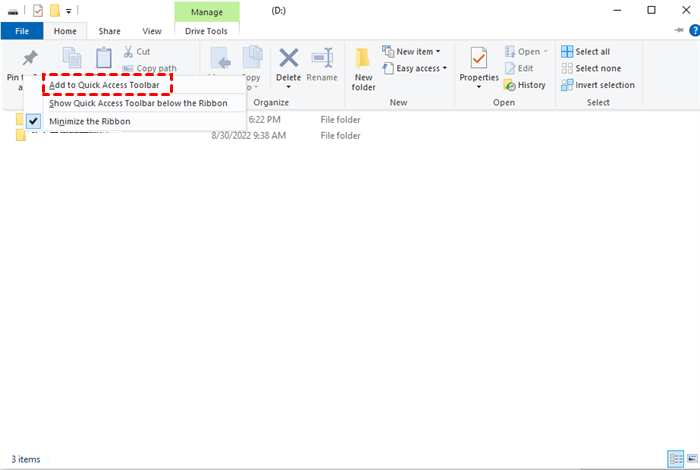Click the Copy path button

pos(150,68)
